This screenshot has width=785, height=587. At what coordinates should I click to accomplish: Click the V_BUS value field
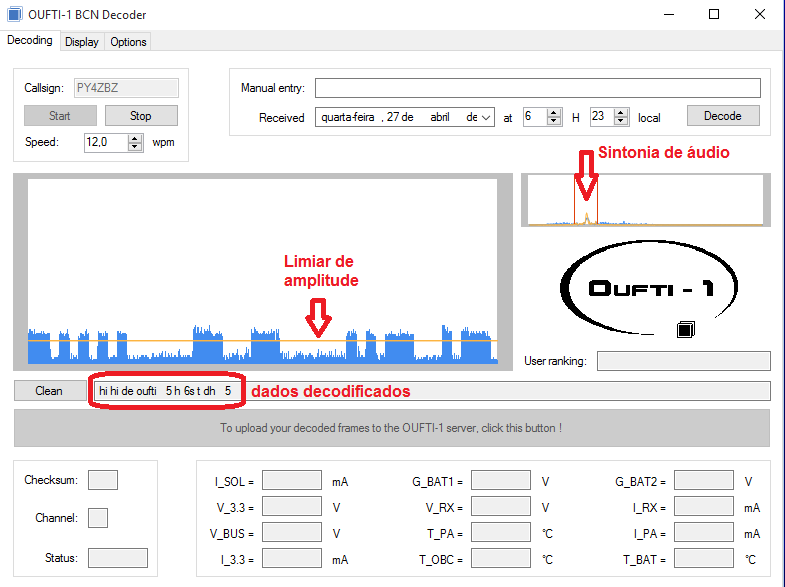coord(292,532)
